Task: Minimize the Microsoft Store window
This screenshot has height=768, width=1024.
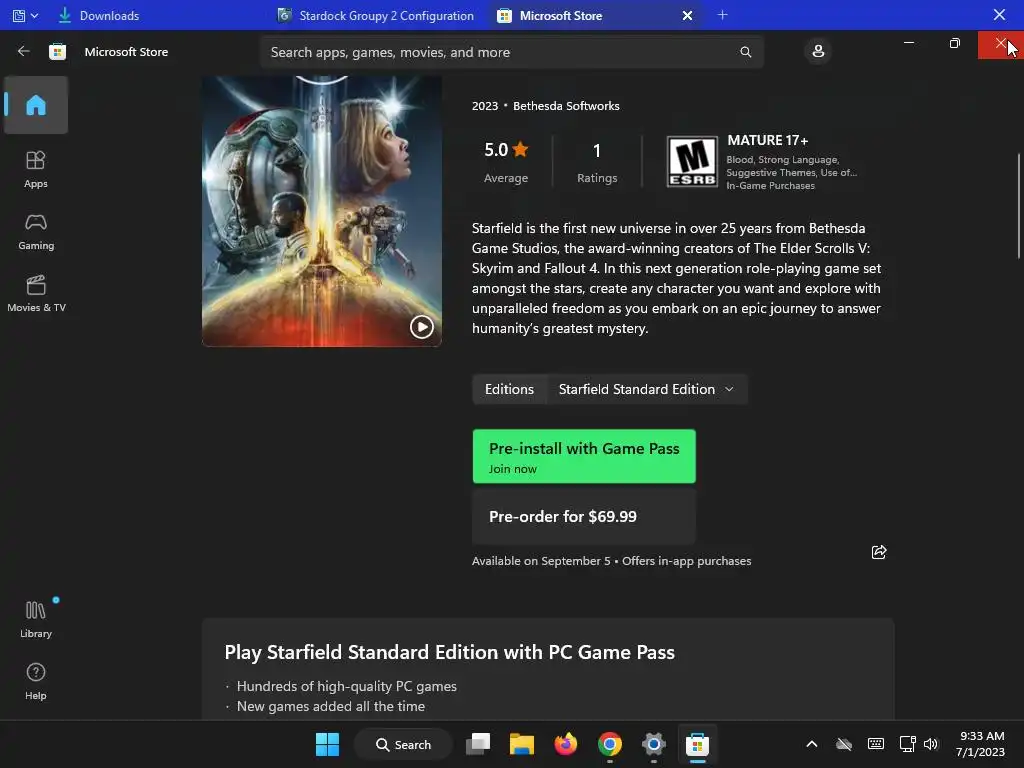Action: [x=908, y=43]
